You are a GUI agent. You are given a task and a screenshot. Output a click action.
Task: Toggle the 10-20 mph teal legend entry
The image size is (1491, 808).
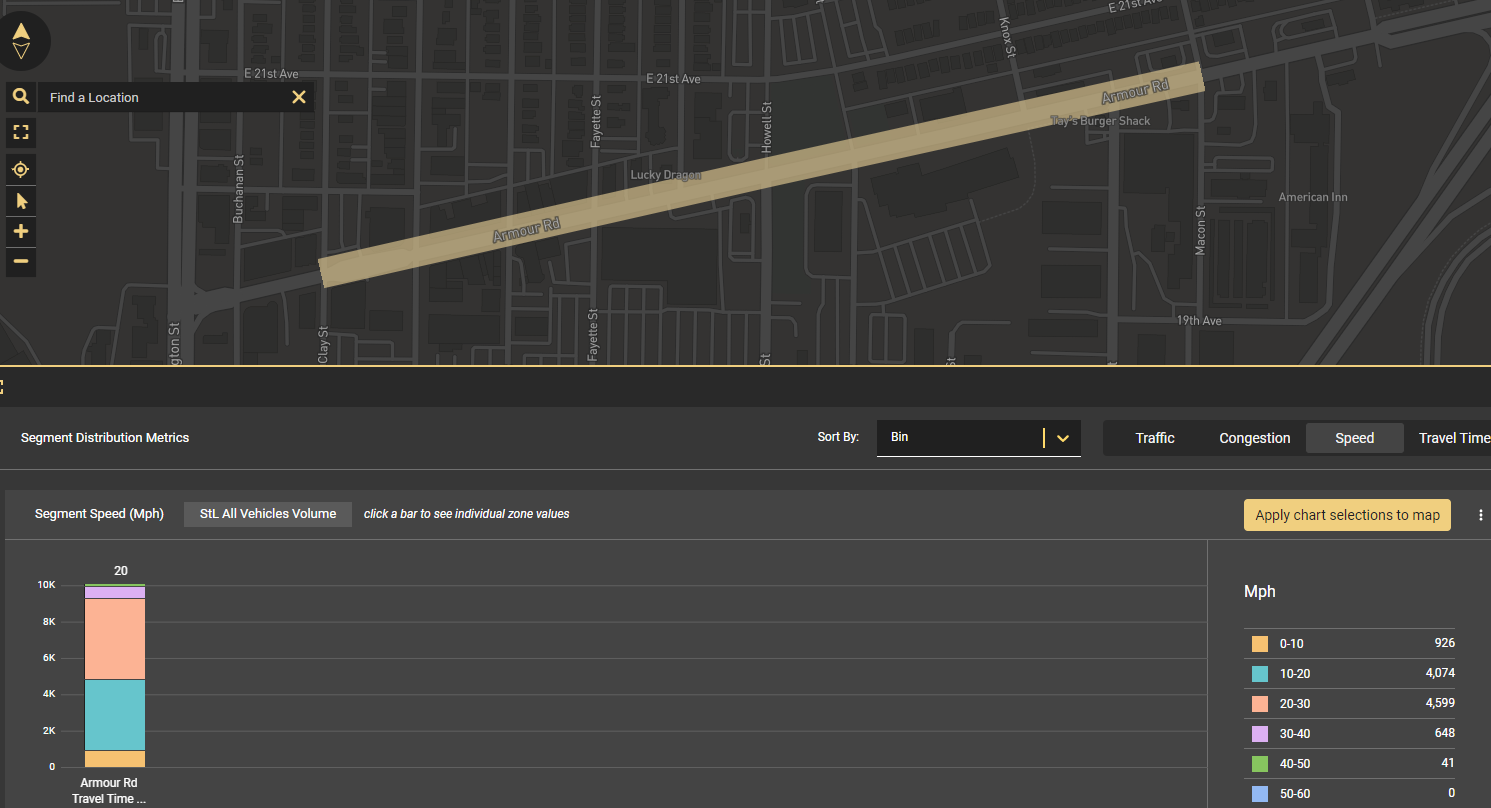pyautogui.click(x=1294, y=674)
